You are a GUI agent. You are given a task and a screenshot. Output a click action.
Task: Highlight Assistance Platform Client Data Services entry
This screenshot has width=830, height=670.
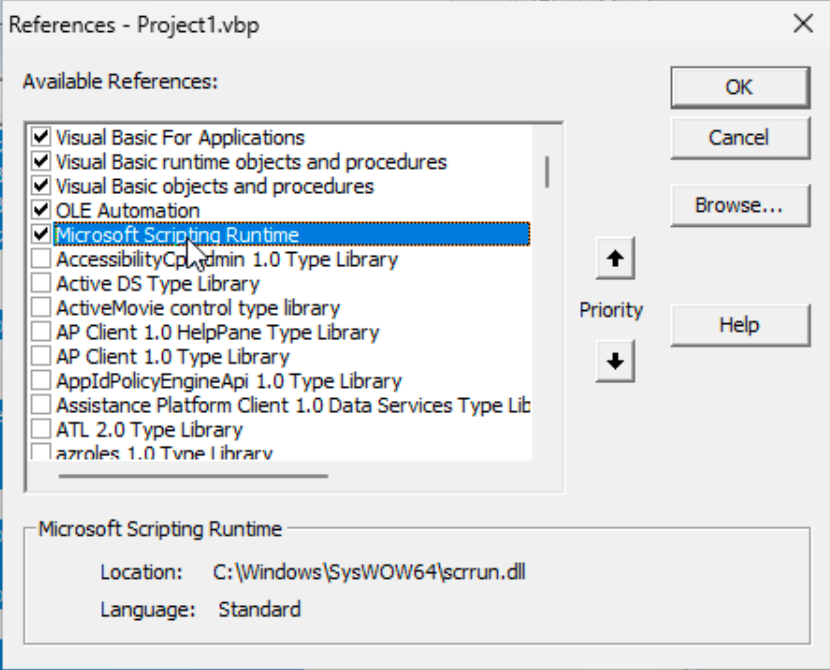[292, 405]
